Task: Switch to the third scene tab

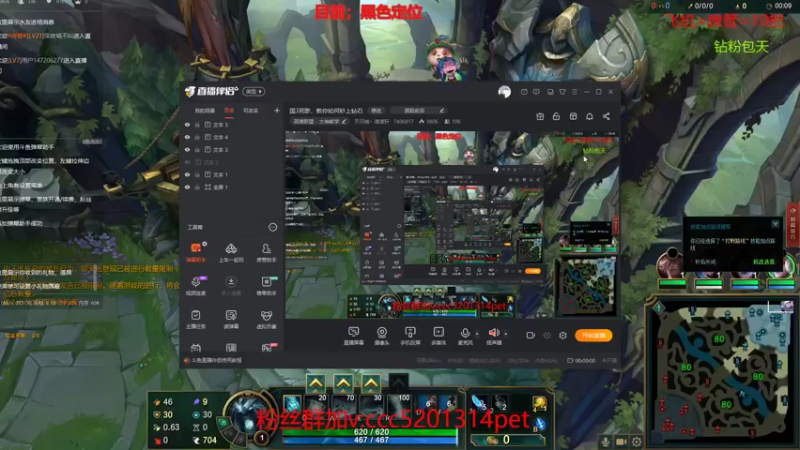Action: pos(251,111)
